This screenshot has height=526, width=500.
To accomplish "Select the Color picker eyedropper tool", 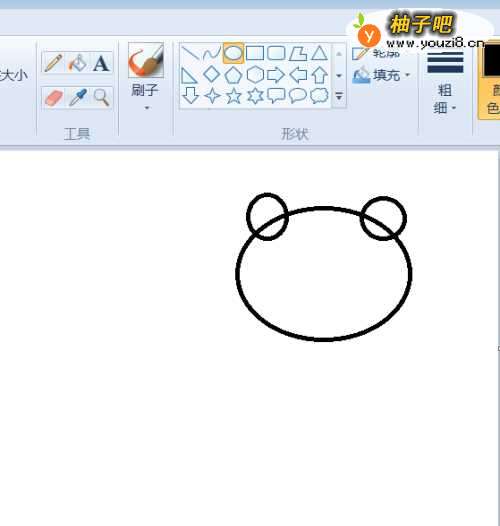I will [x=78, y=98].
